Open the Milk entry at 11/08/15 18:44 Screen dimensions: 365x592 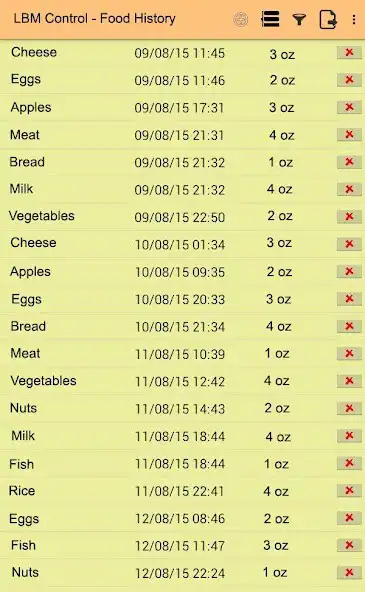(x=182, y=436)
